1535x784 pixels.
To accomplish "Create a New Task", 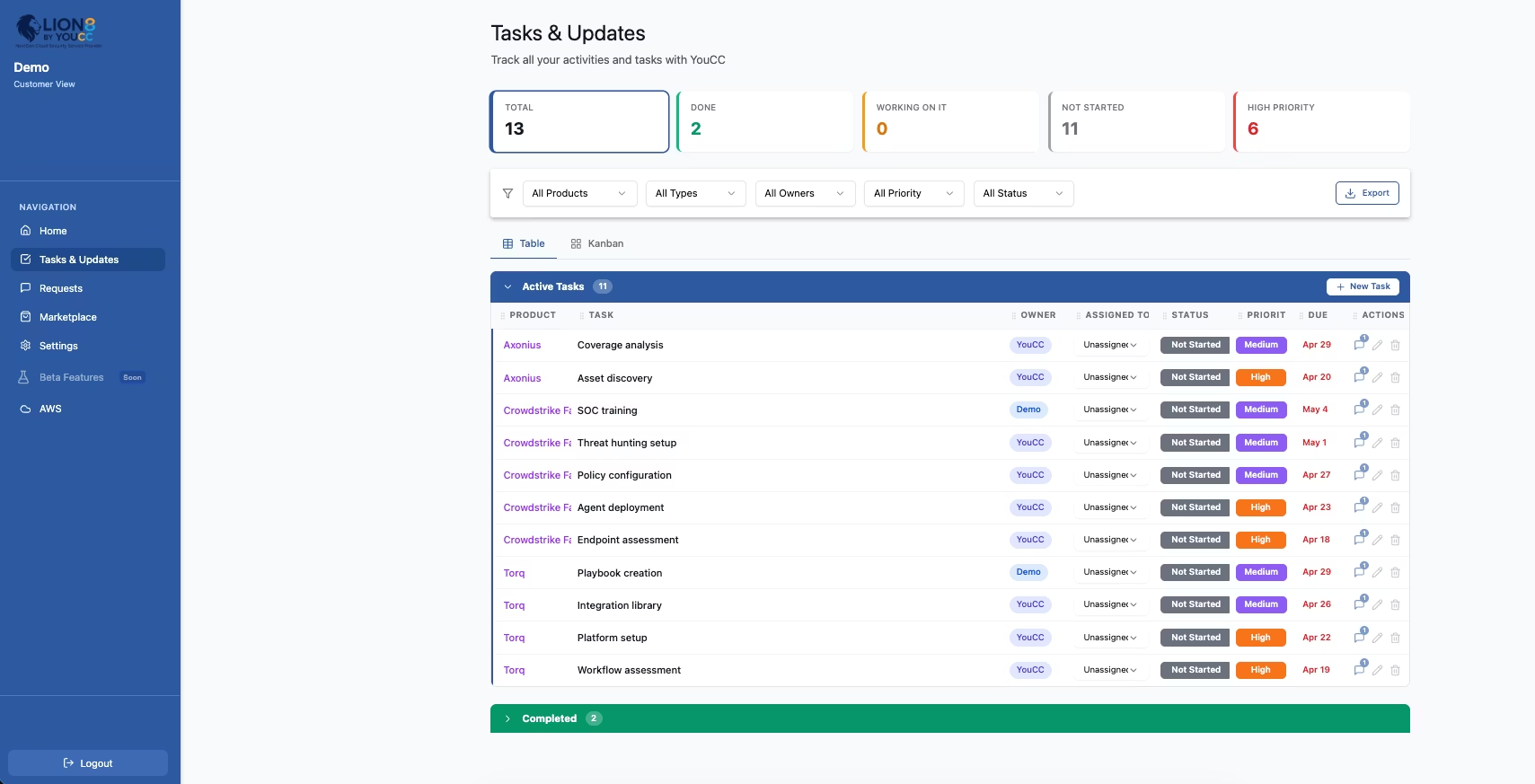I will [1363, 286].
